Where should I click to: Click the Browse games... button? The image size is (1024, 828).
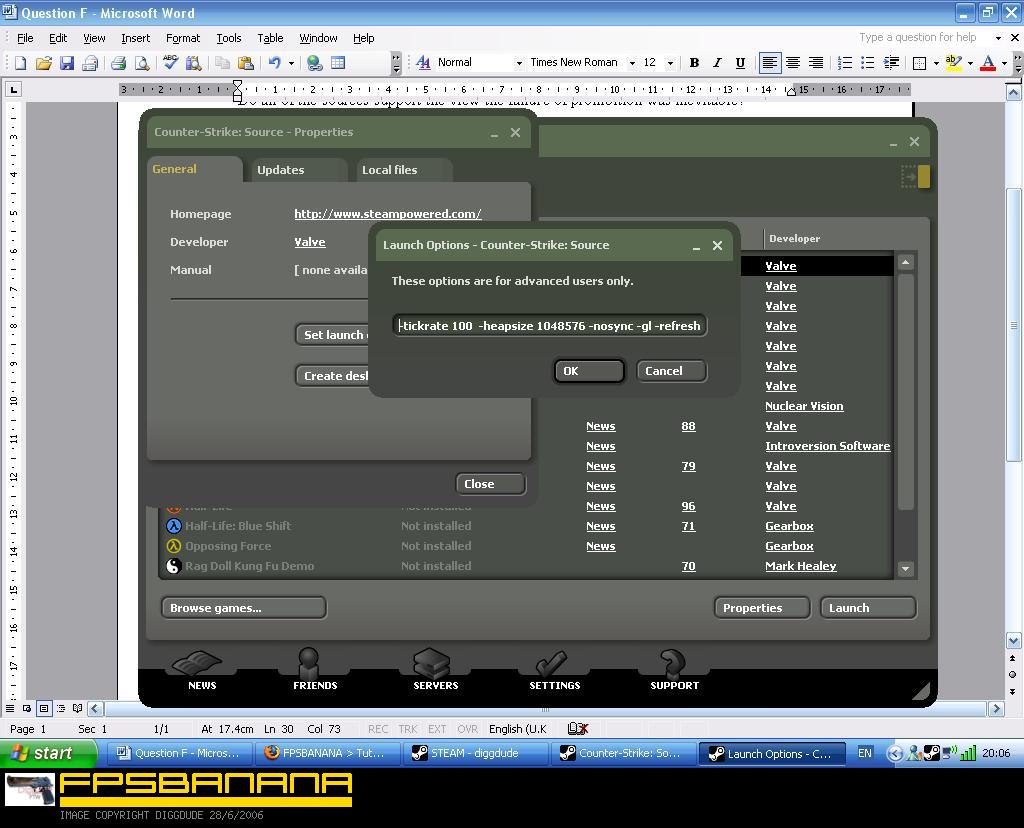[244, 608]
